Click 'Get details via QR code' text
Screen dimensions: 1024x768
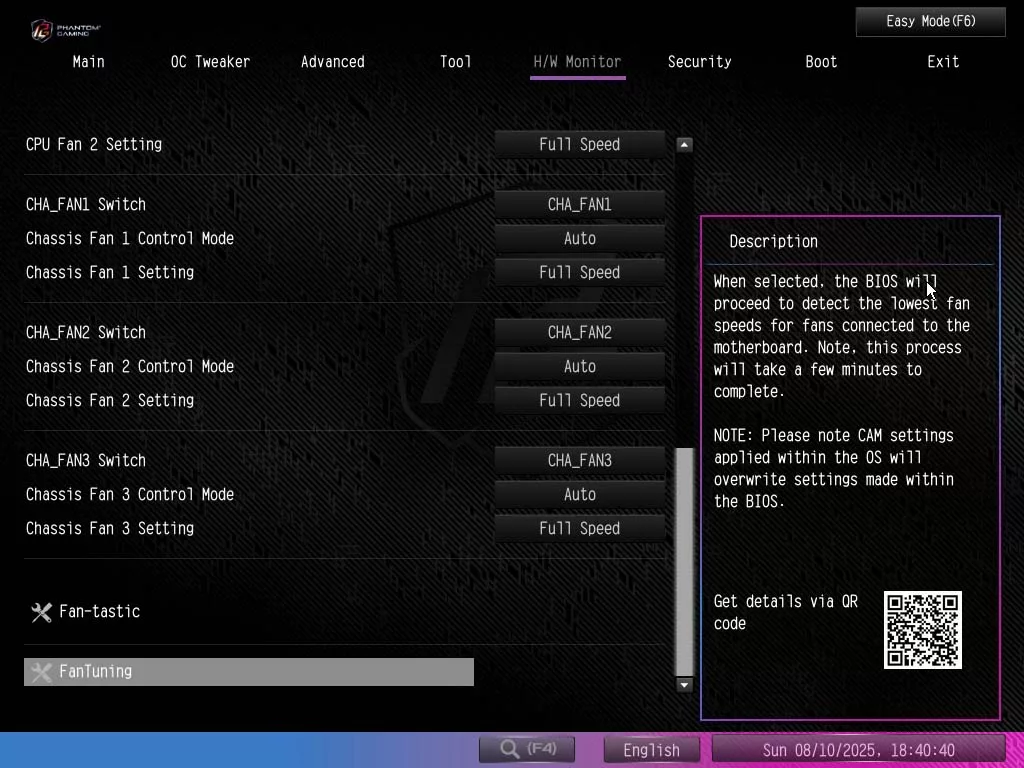pyautogui.click(x=786, y=612)
